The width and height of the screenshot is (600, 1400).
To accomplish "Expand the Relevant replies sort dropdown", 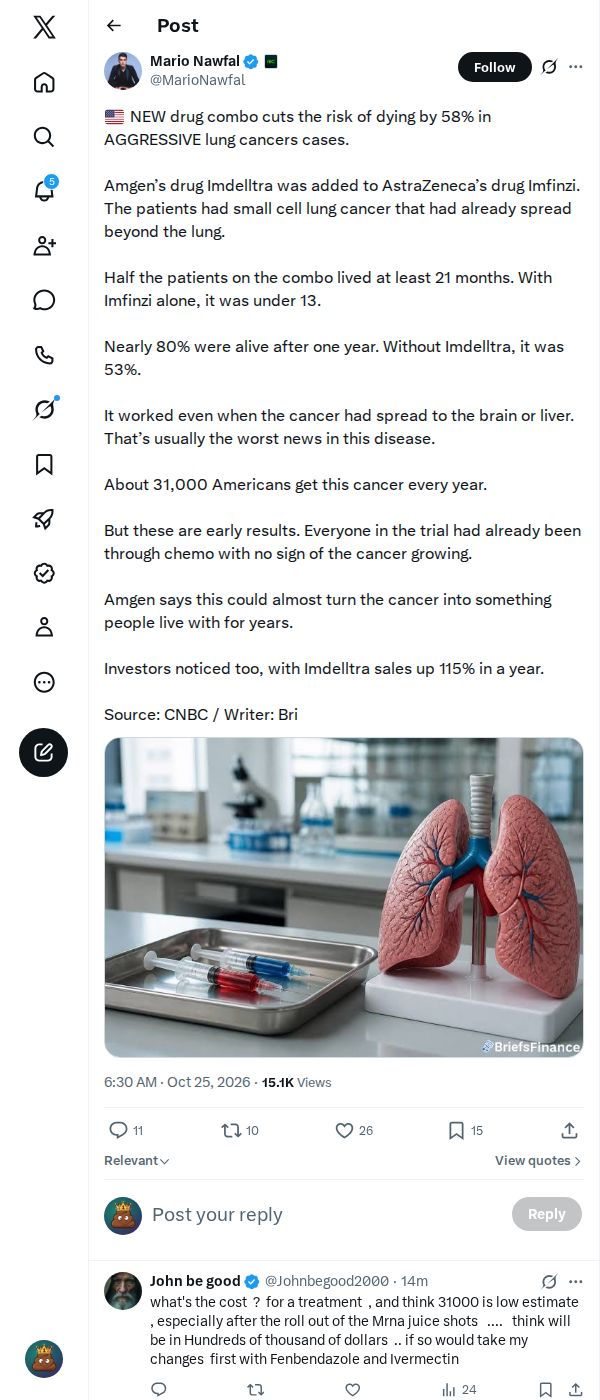I will (137, 1161).
